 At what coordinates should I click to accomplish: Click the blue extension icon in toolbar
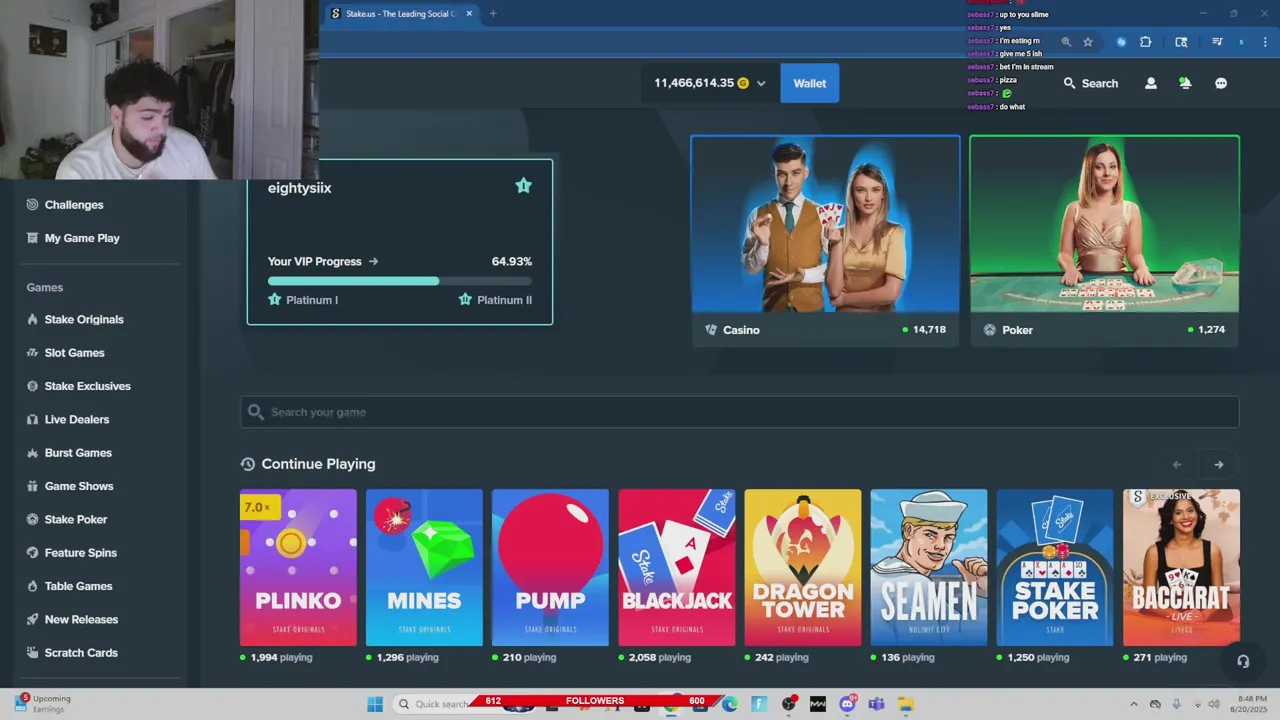point(1121,42)
